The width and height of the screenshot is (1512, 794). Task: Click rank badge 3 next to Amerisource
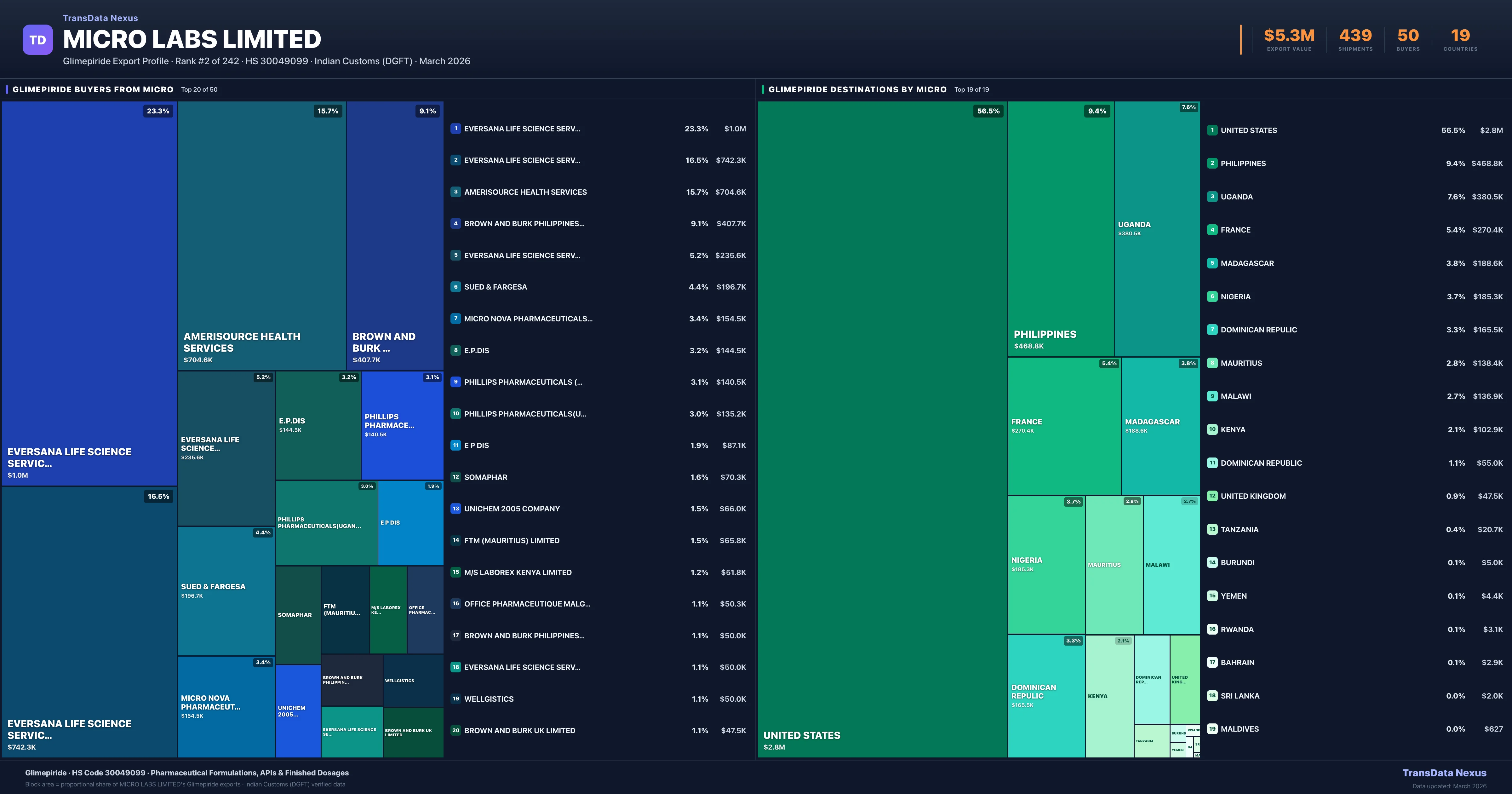click(455, 192)
